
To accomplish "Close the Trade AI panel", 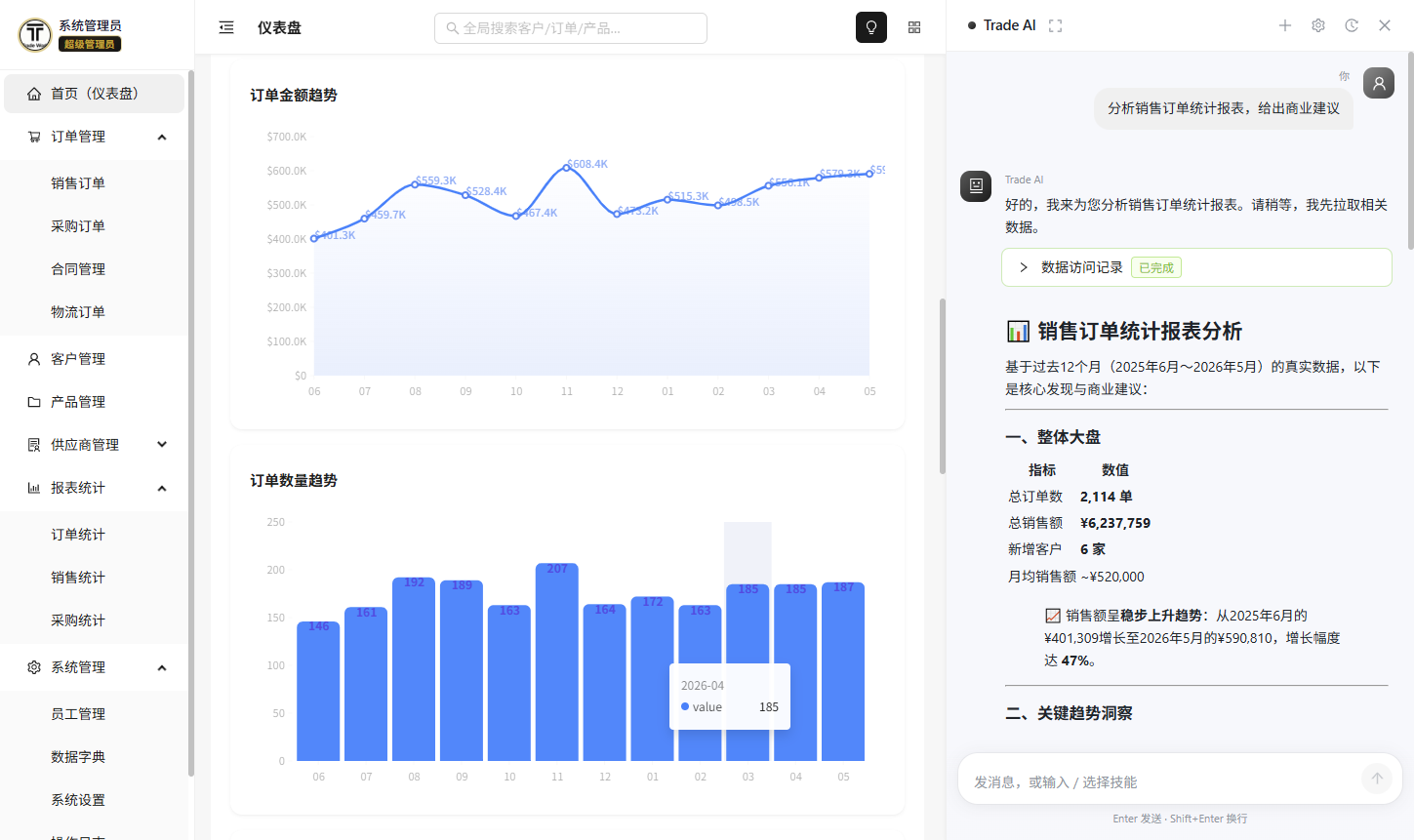I will tap(1385, 25).
